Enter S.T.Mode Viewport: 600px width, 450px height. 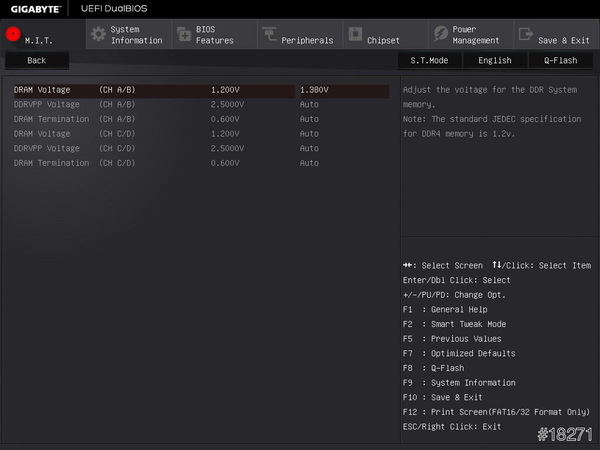tap(429, 60)
